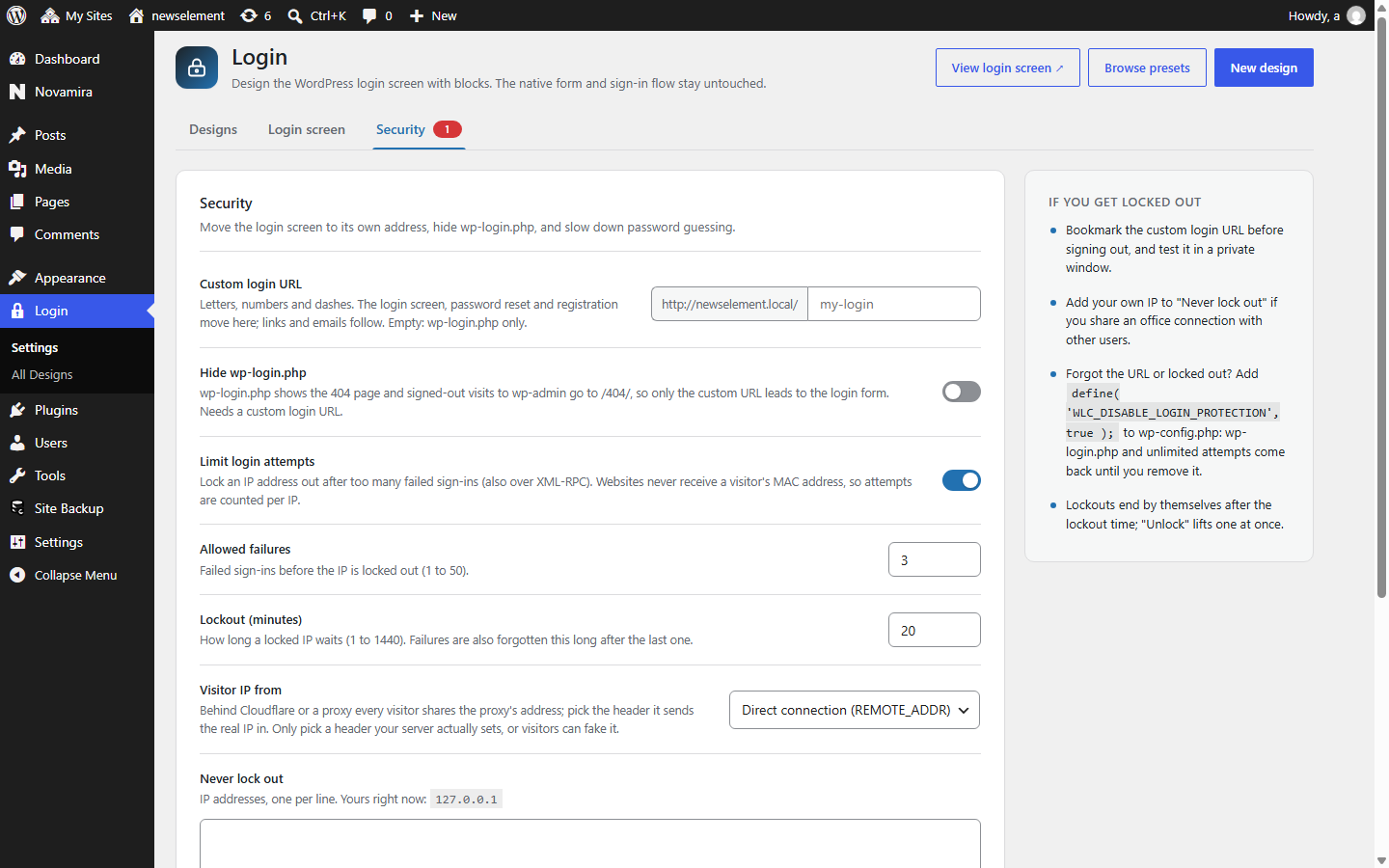Click the WordPress logo icon
This screenshot has height=868, width=1389.
16,15
